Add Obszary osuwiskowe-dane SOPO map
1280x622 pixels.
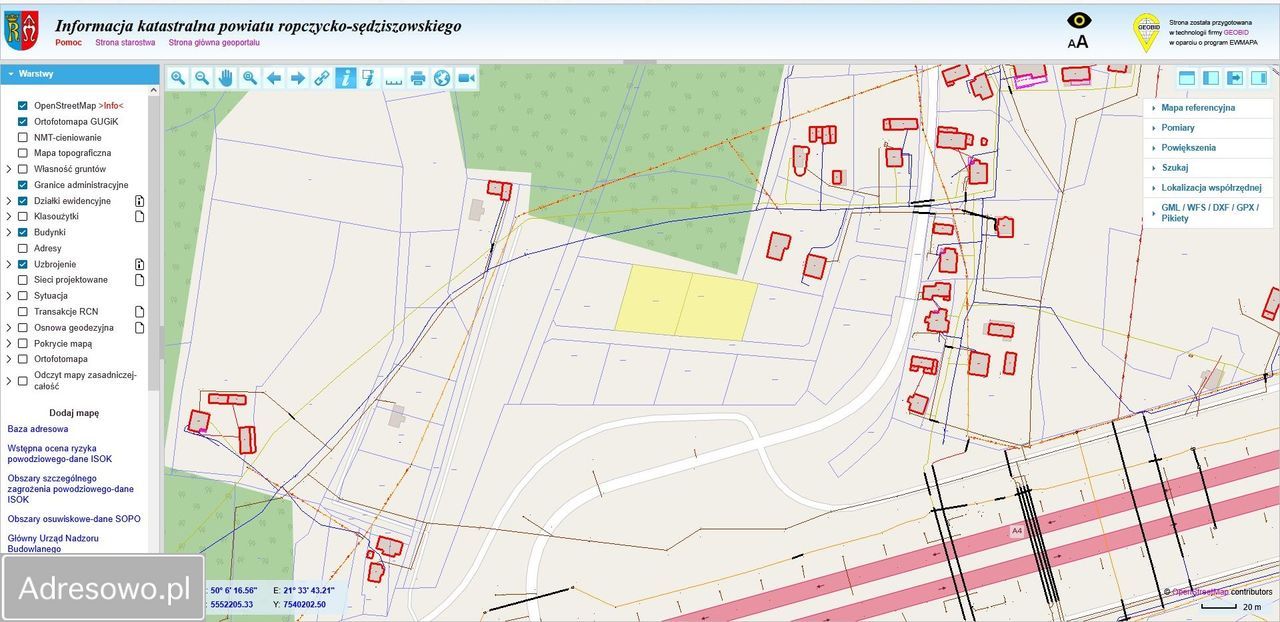click(74, 519)
